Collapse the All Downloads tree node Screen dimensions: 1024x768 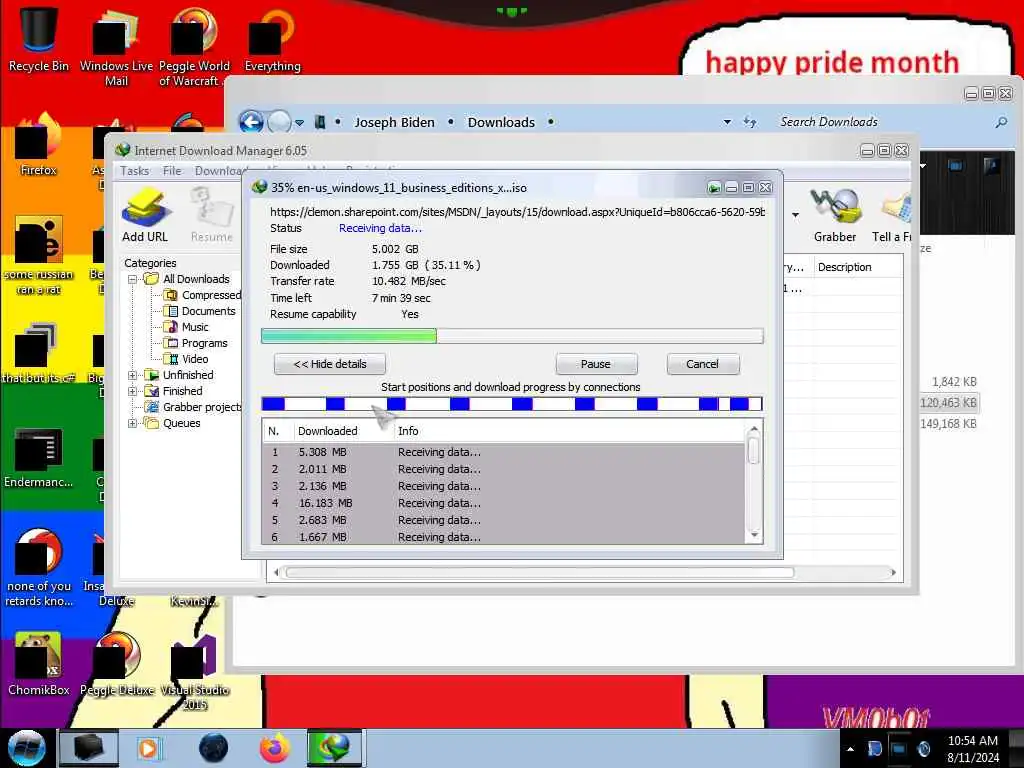(x=133, y=280)
